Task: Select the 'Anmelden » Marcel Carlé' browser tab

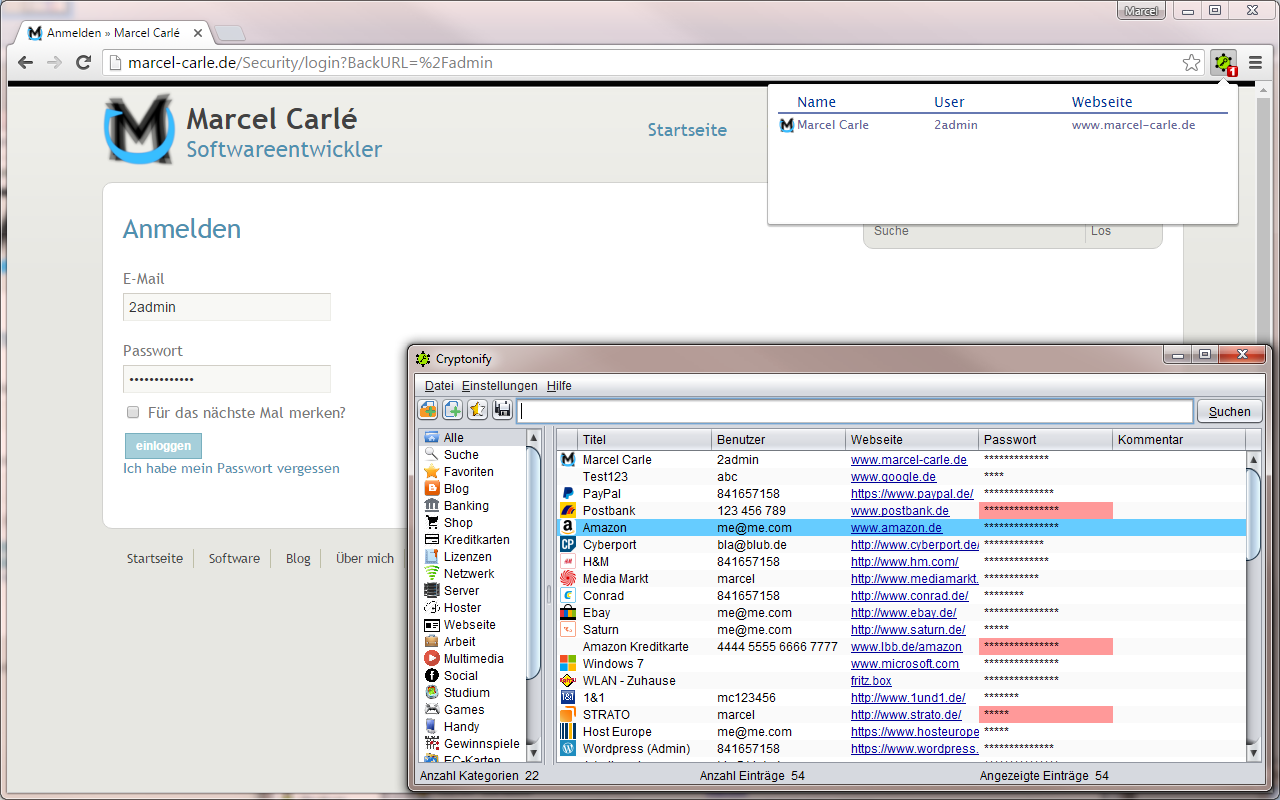Action: coord(112,33)
